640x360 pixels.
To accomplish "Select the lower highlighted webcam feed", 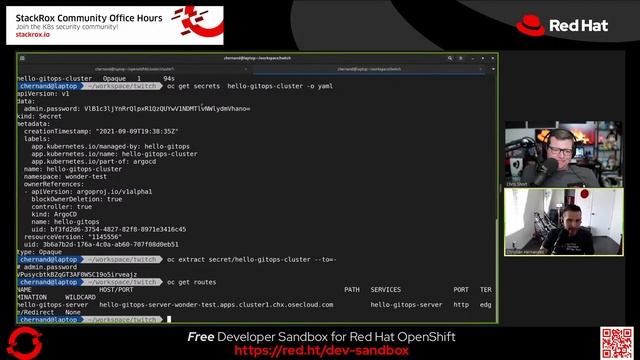I will pyautogui.click(x=564, y=222).
